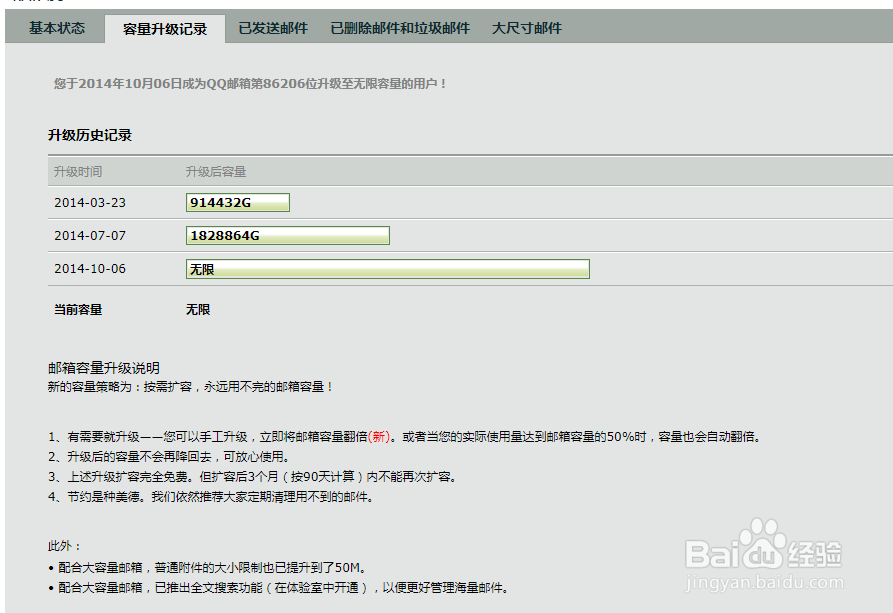Screen dimensions: 893x613
Task: Click the 升级时间 column header
Action: [x=78, y=171]
